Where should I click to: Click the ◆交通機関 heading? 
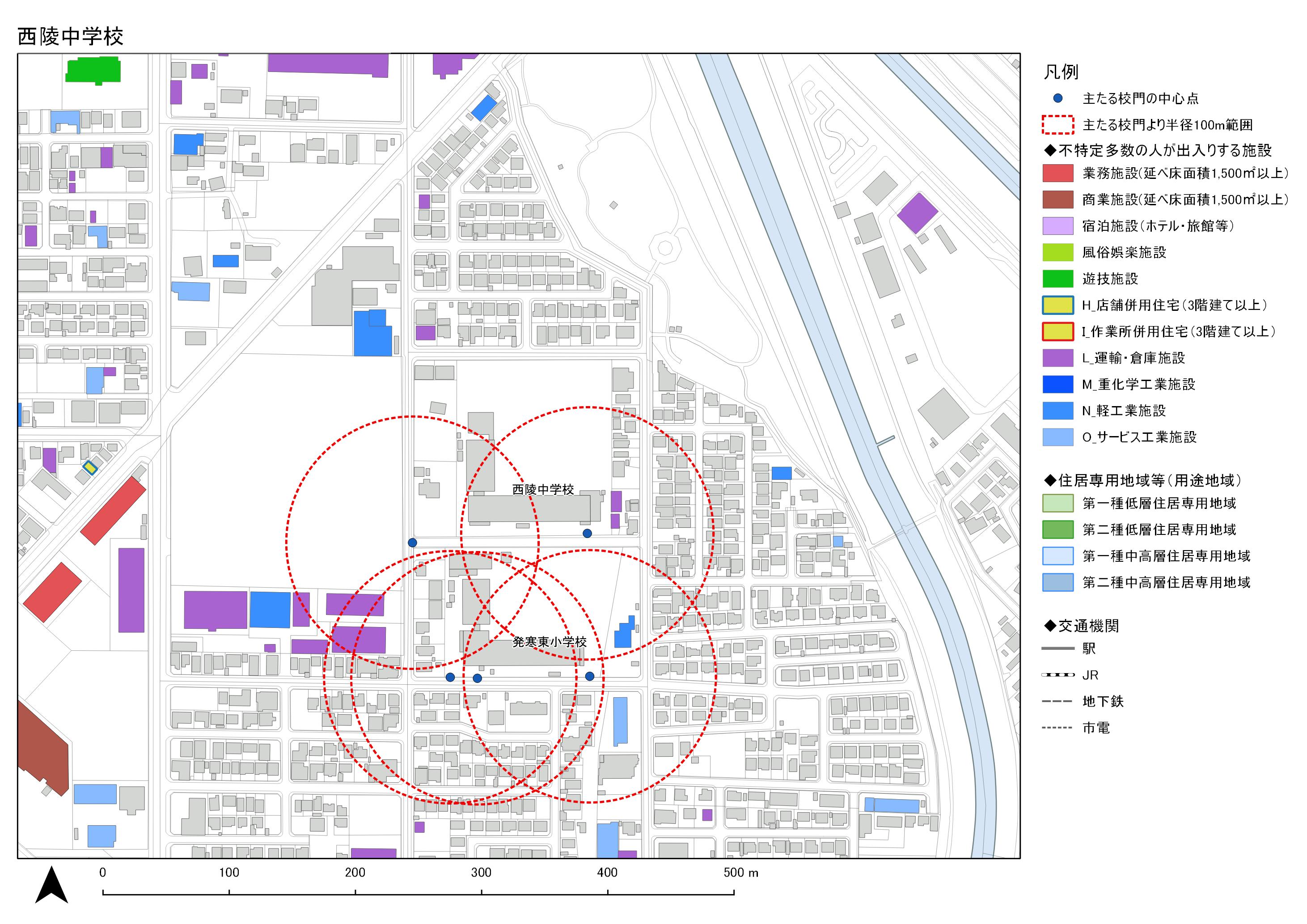tap(1082, 626)
